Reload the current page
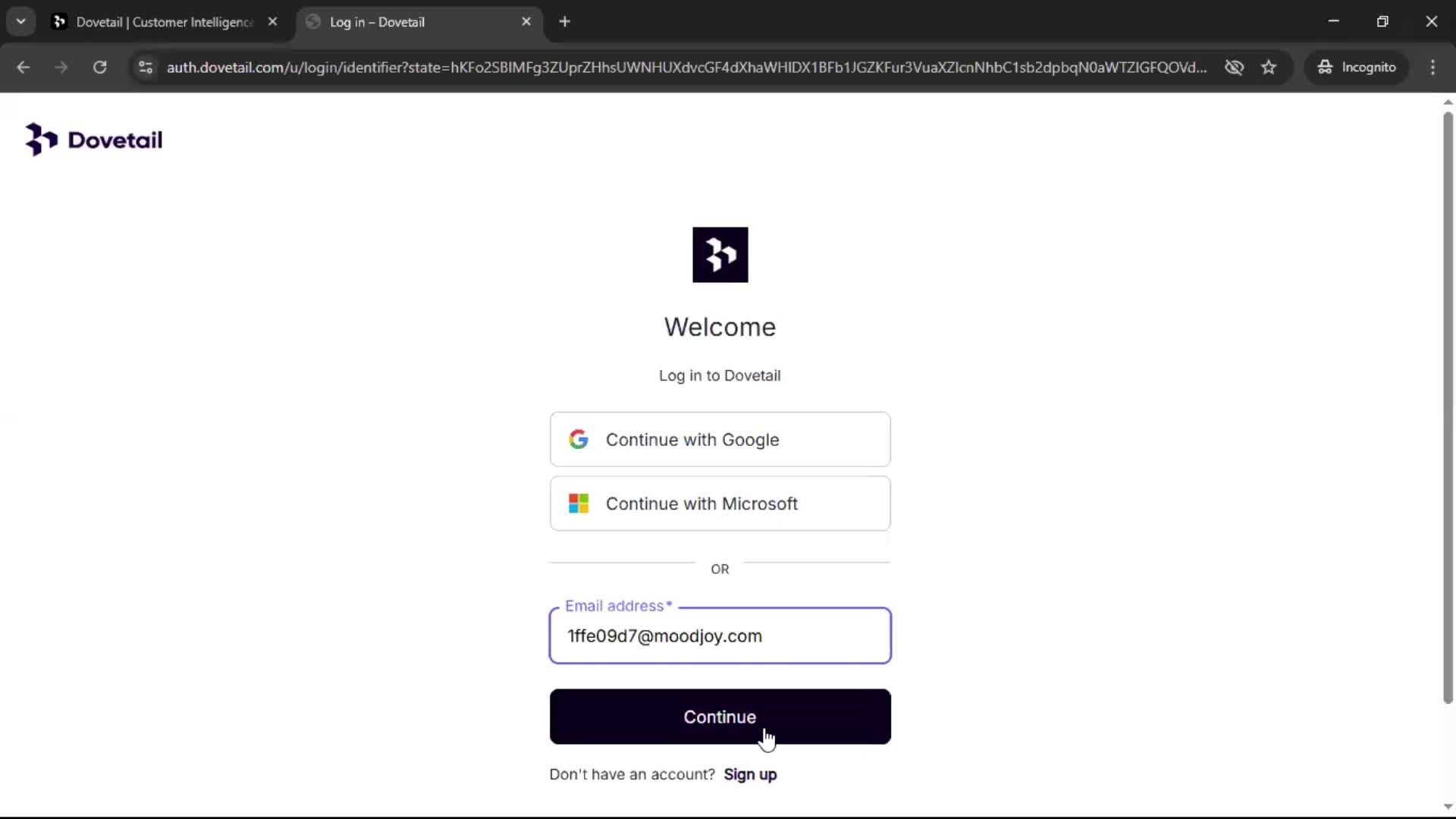The height and width of the screenshot is (819, 1456). click(x=99, y=67)
